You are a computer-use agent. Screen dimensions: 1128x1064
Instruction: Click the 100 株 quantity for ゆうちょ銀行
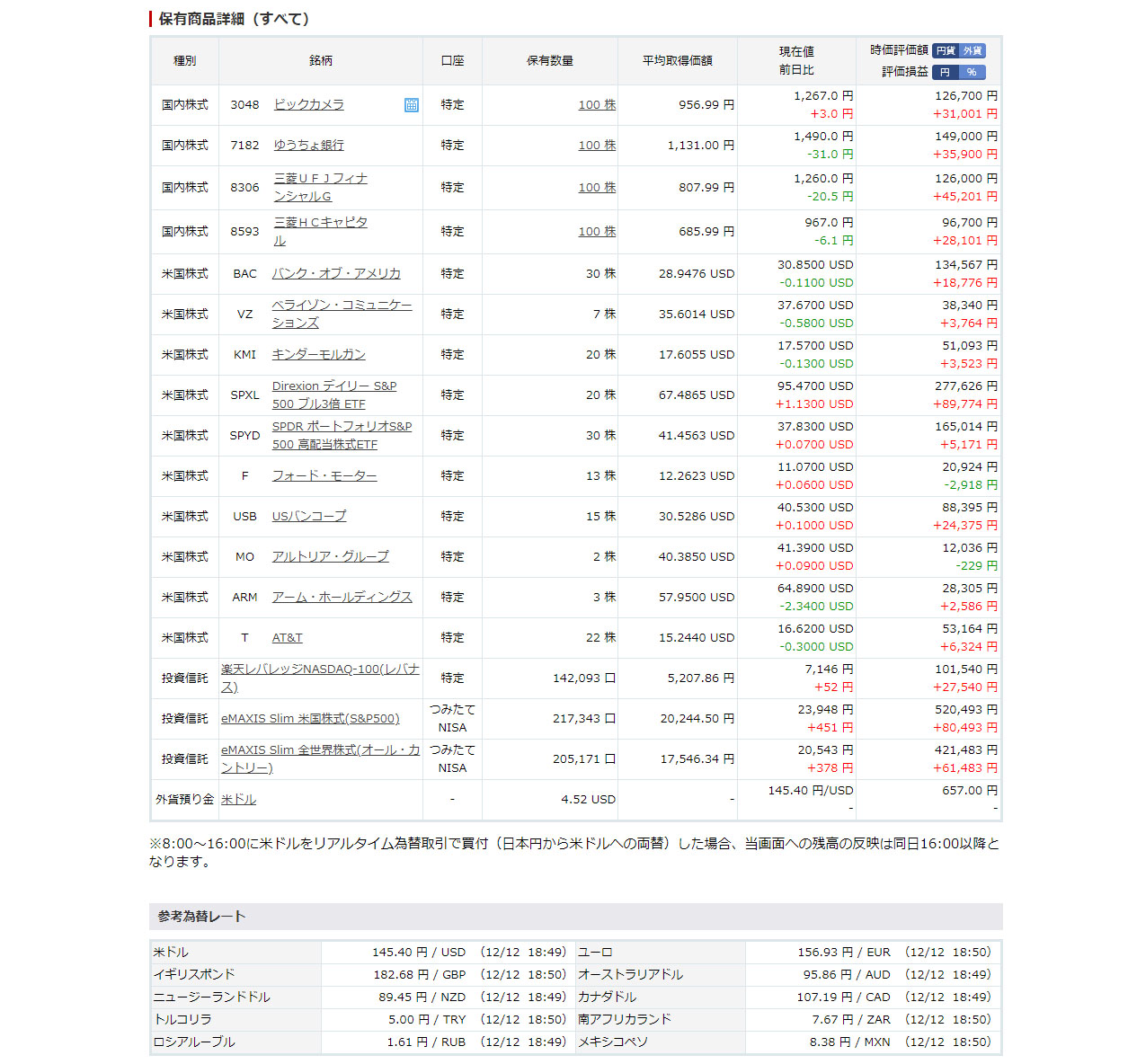(597, 146)
